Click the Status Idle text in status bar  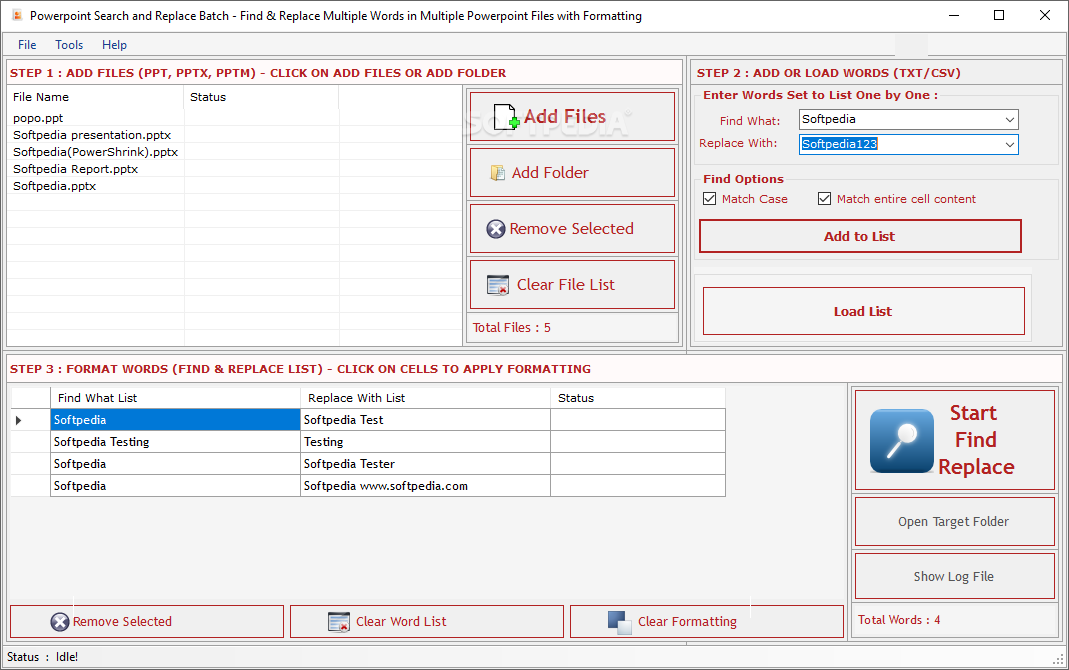[42, 657]
